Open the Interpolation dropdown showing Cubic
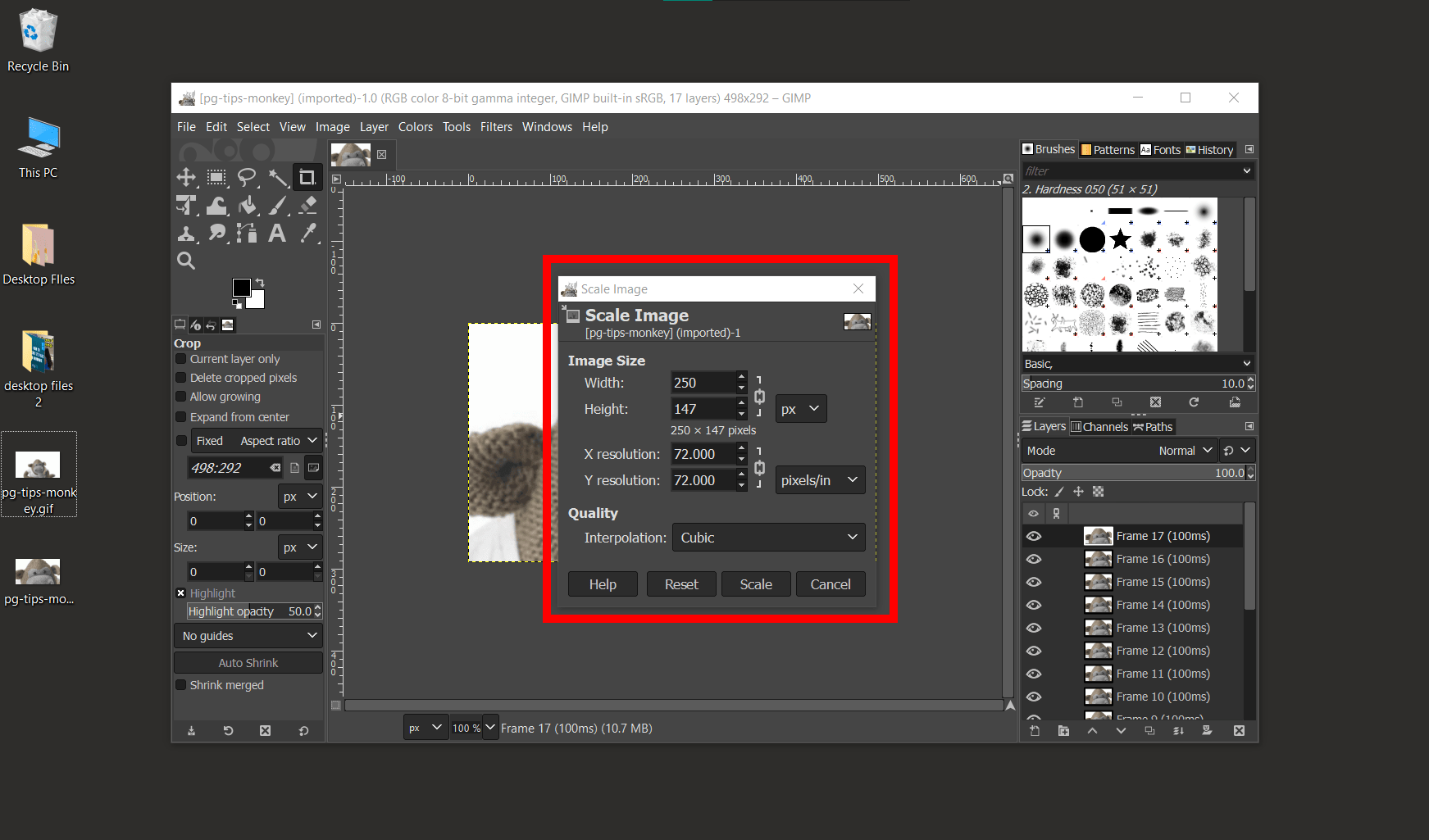1429x840 pixels. (767, 537)
